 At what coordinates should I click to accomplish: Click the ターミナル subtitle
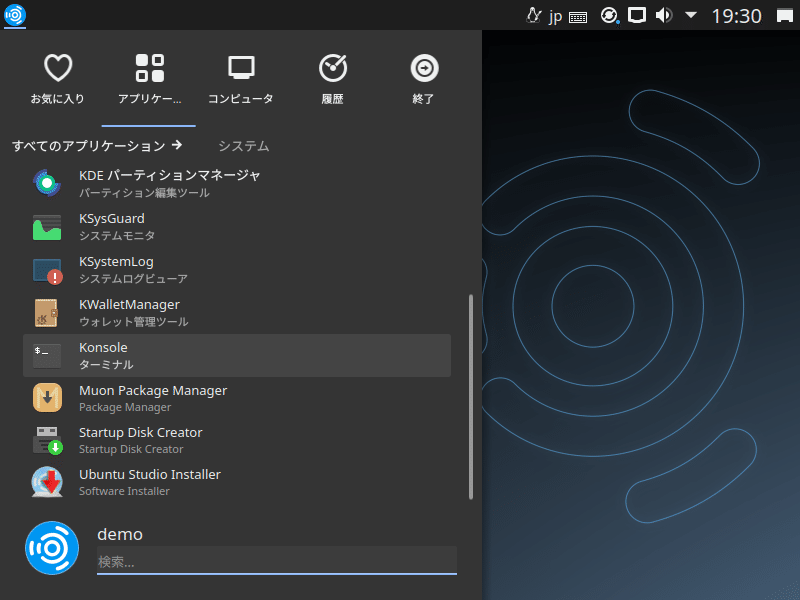[106, 364]
